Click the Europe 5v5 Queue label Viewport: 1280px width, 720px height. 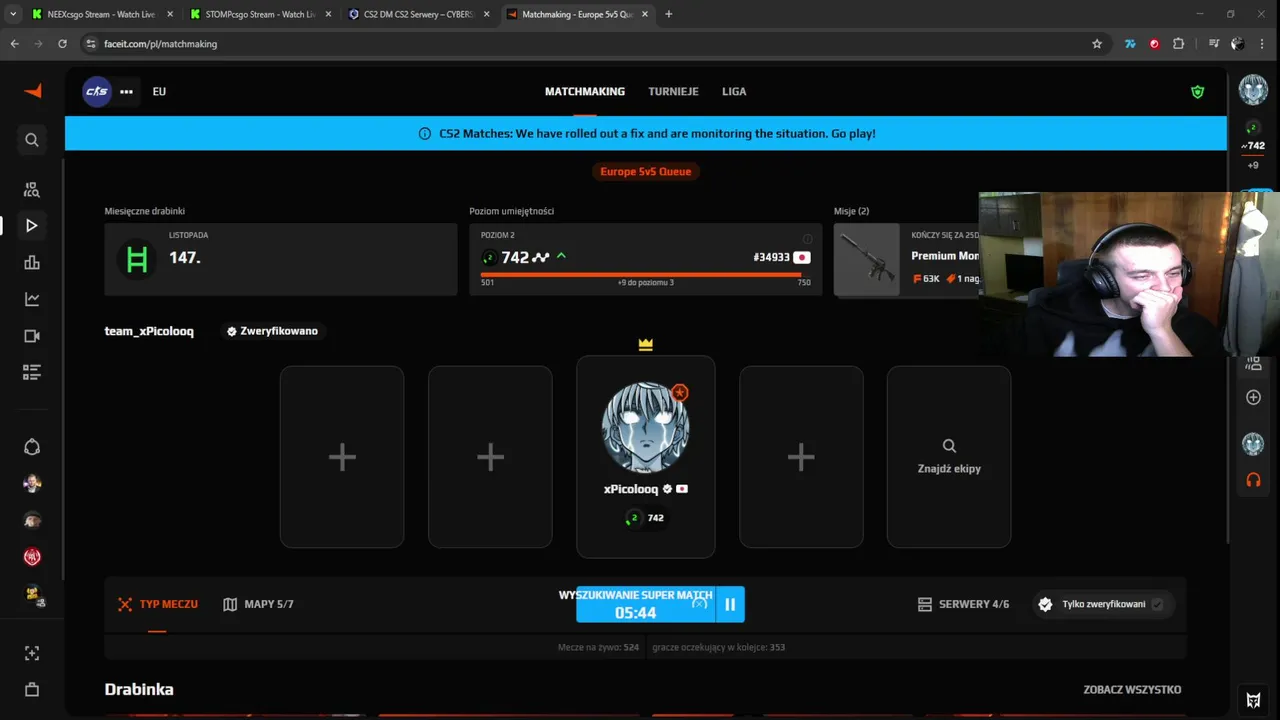(645, 171)
